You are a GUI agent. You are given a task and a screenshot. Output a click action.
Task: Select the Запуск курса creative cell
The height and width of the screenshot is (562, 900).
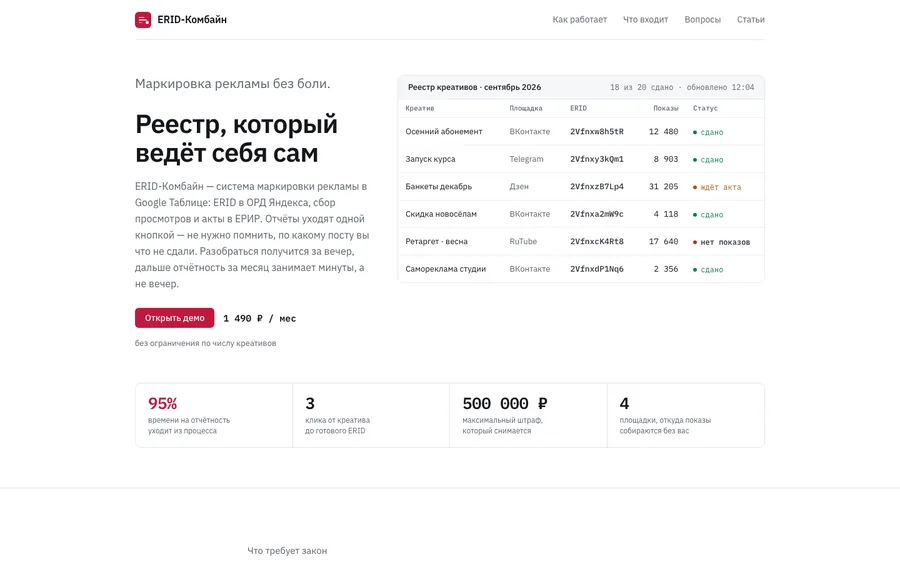(x=430, y=159)
